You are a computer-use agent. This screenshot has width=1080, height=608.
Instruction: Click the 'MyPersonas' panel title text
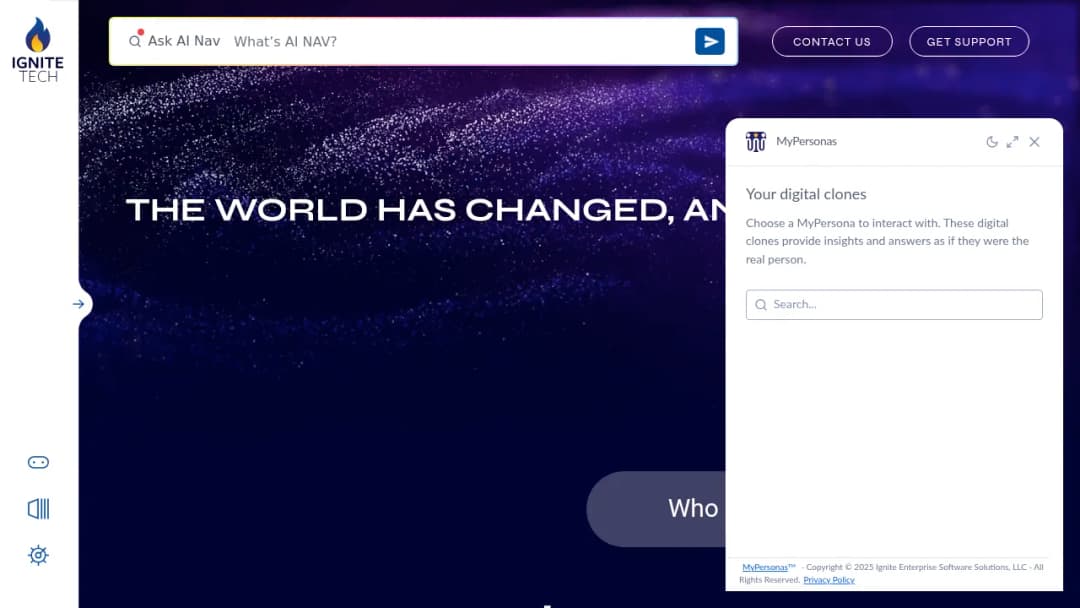tap(807, 141)
